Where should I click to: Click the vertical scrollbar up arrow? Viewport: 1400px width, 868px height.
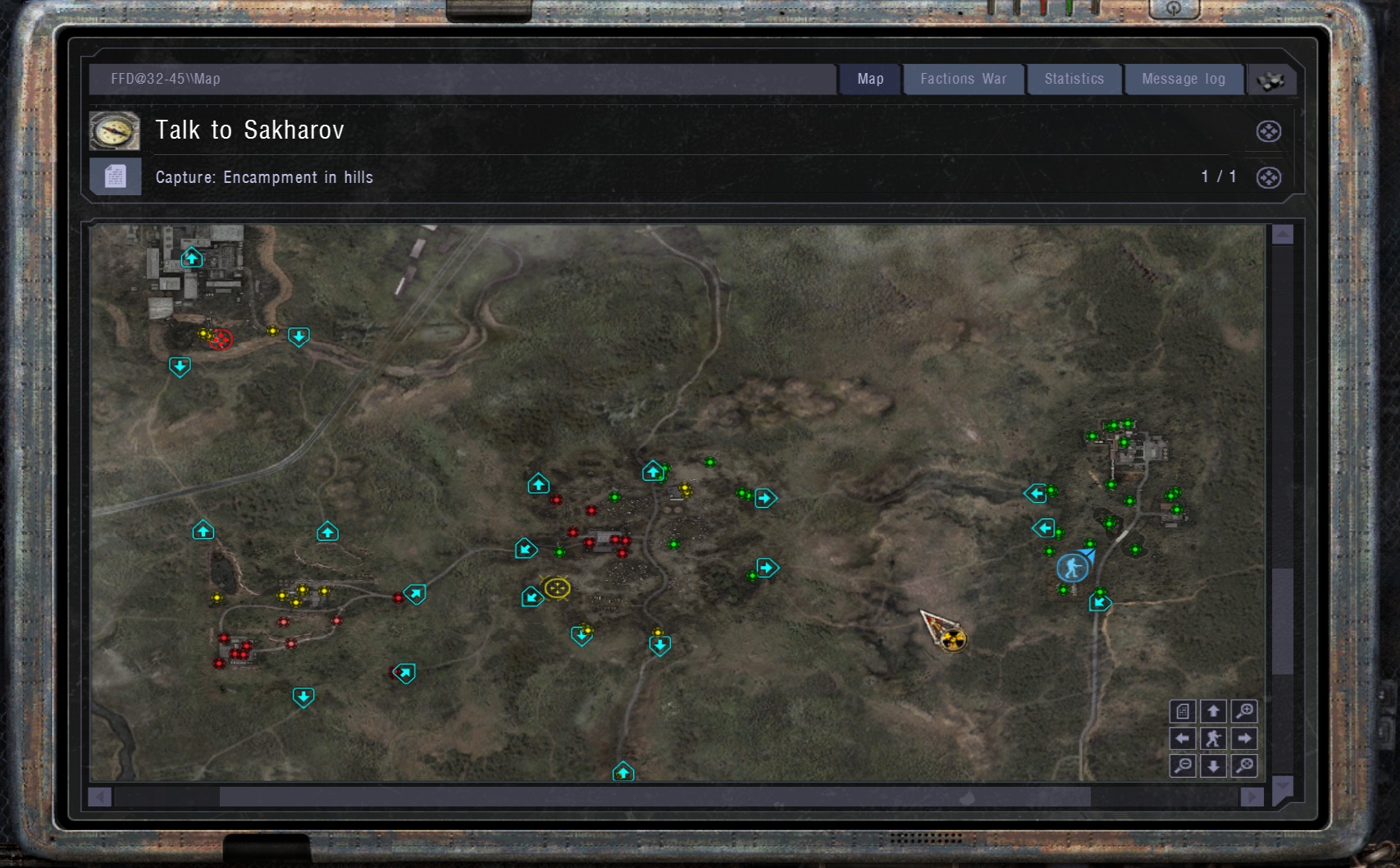1283,235
